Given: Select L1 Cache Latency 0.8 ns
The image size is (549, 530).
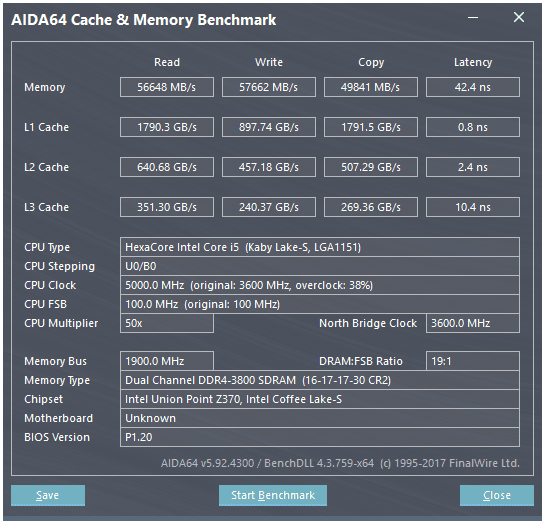Looking at the screenshot, I should (473, 127).
